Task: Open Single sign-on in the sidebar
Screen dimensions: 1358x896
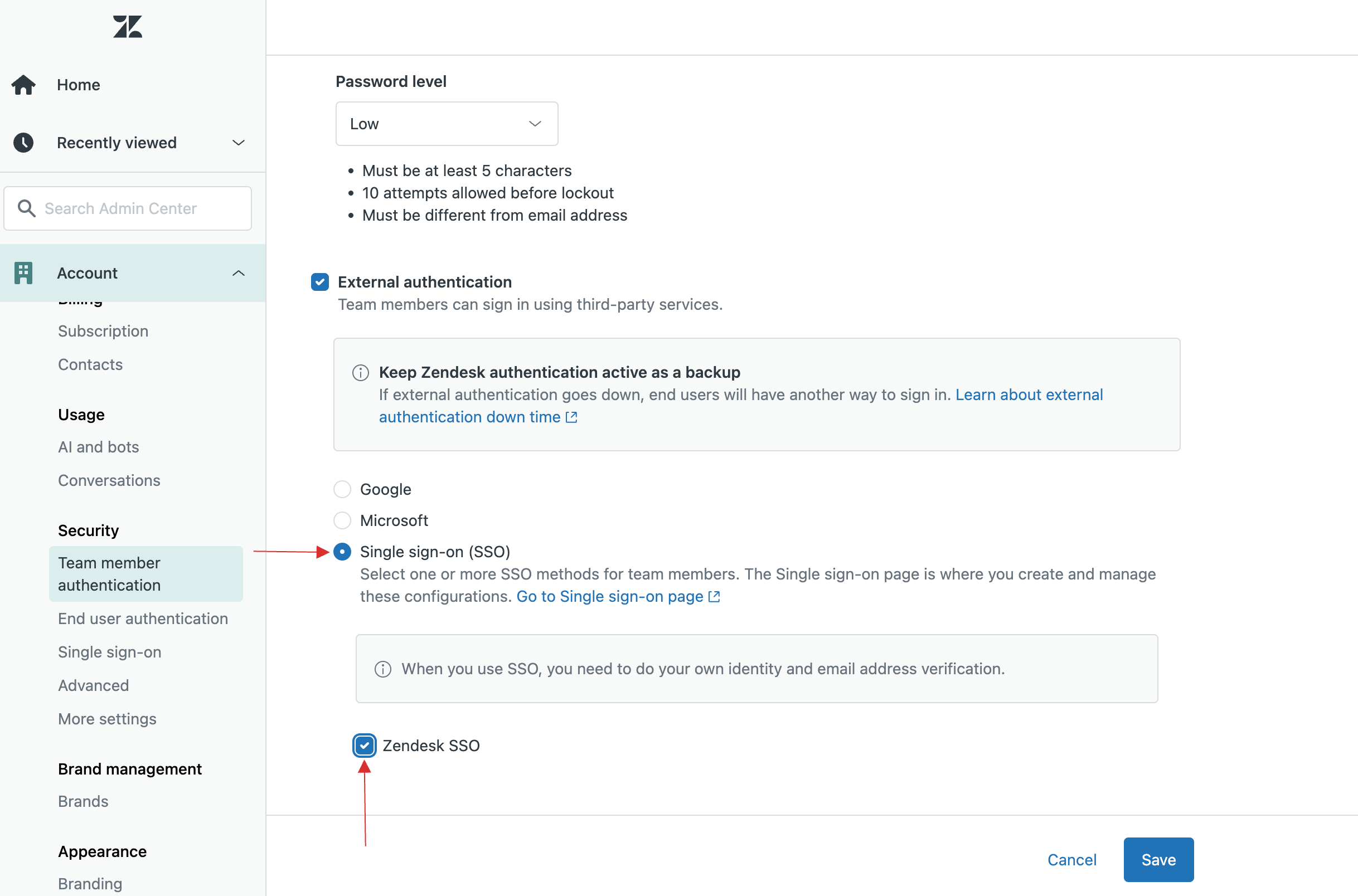Action: (110, 652)
